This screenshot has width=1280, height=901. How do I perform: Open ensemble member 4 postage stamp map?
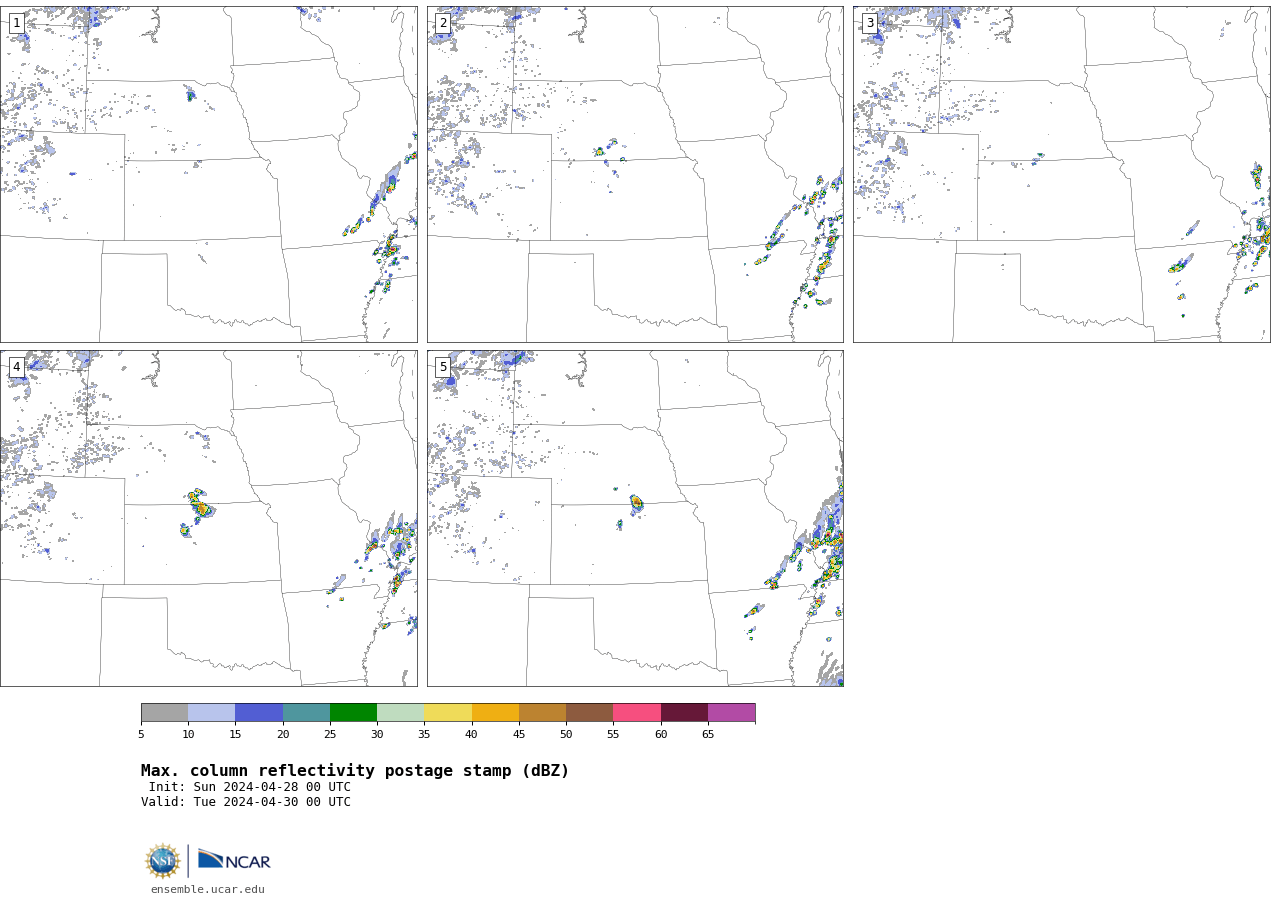(x=208, y=518)
